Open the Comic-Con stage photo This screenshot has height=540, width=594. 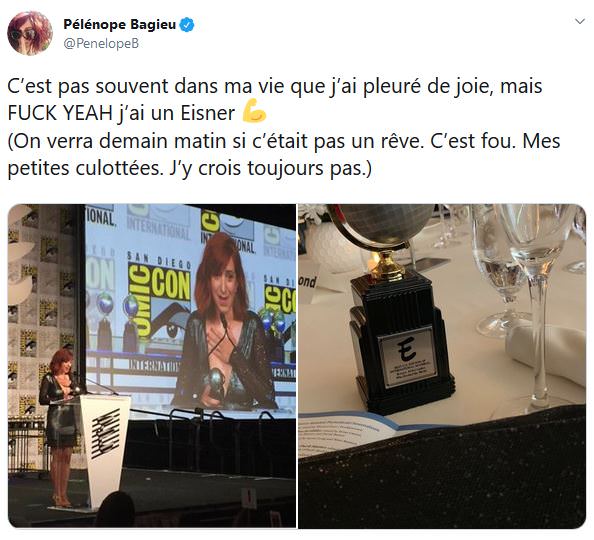pos(152,366)
